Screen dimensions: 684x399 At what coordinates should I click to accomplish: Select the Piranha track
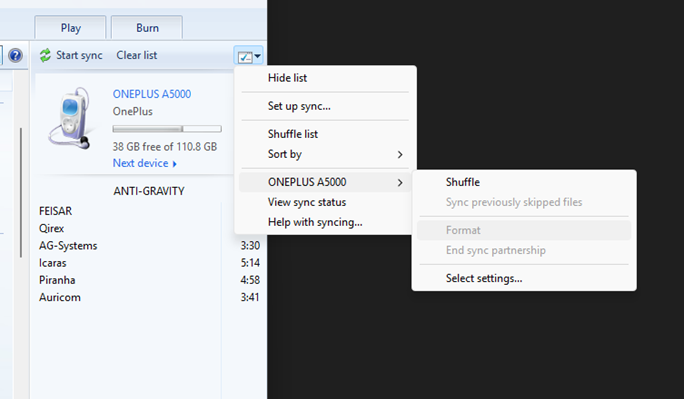[x=57, y=280]
